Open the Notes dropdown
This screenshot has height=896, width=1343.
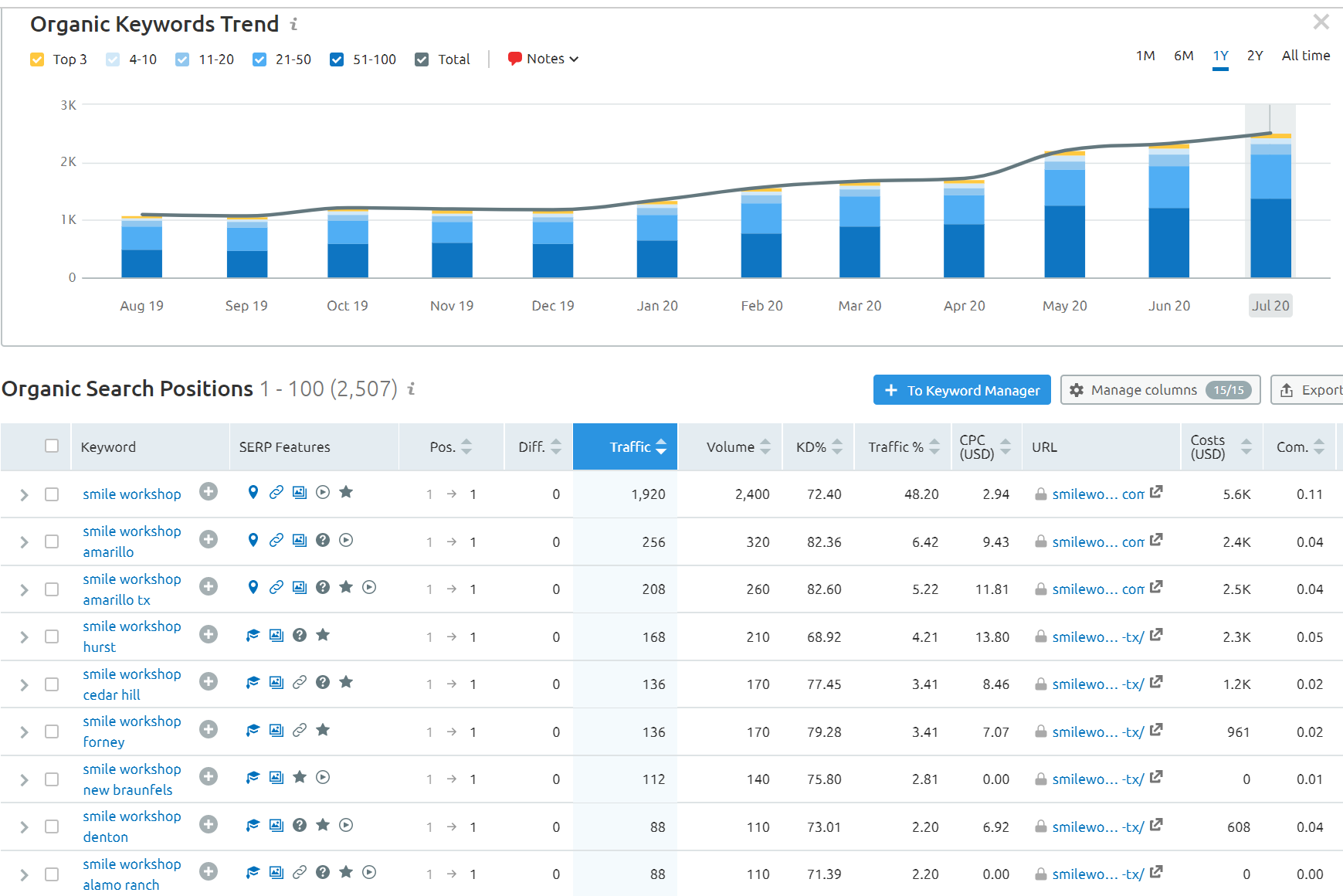544,59
